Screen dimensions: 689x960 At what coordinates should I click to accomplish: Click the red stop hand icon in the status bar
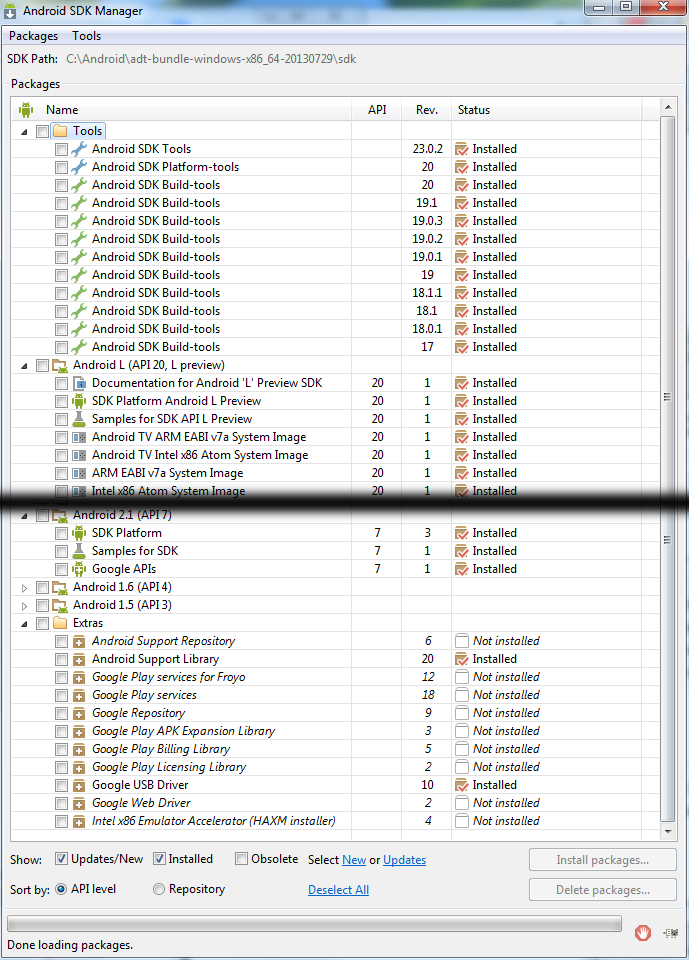pos(643,932)
